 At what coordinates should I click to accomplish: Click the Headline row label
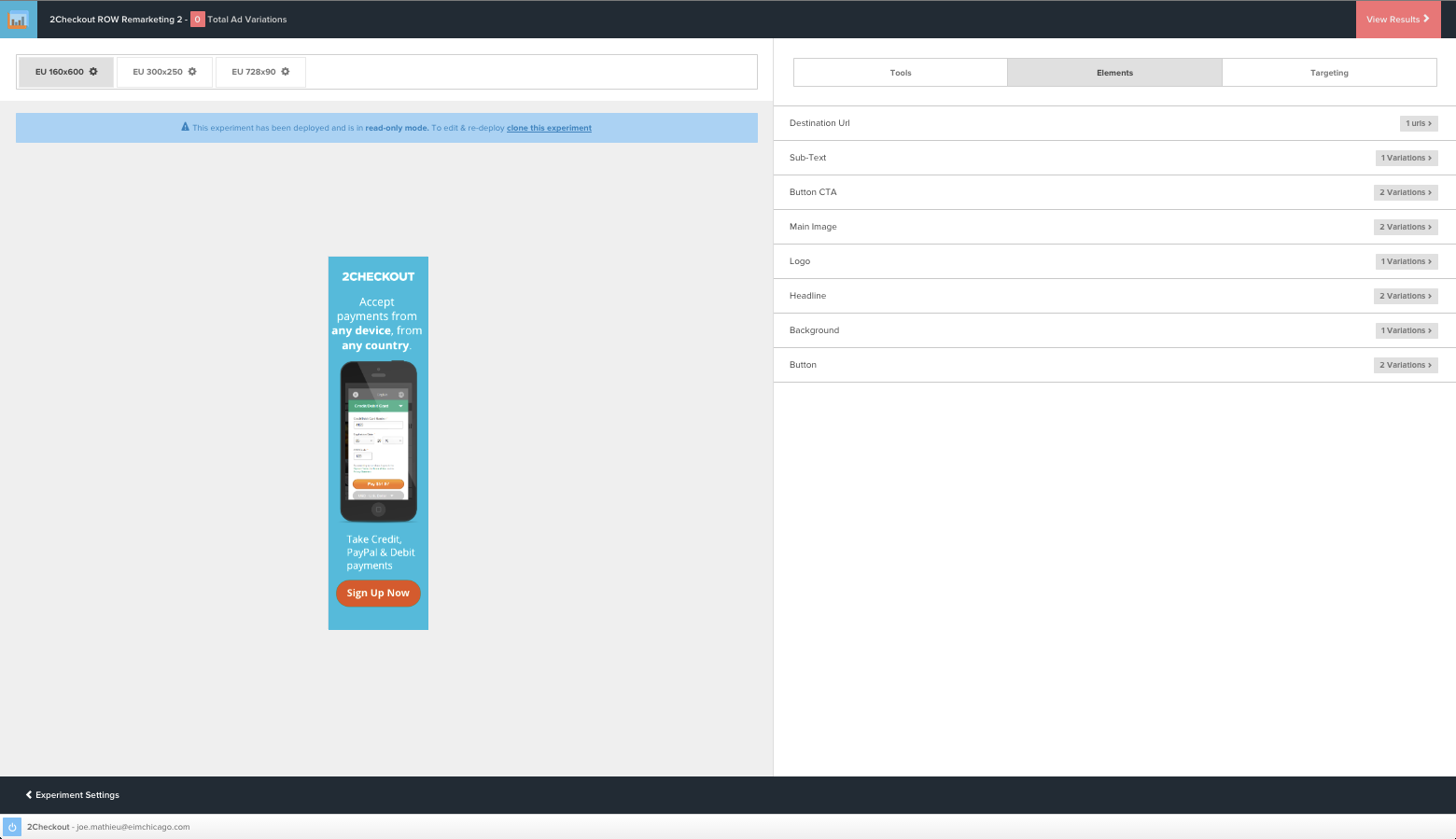pos(808,296)
